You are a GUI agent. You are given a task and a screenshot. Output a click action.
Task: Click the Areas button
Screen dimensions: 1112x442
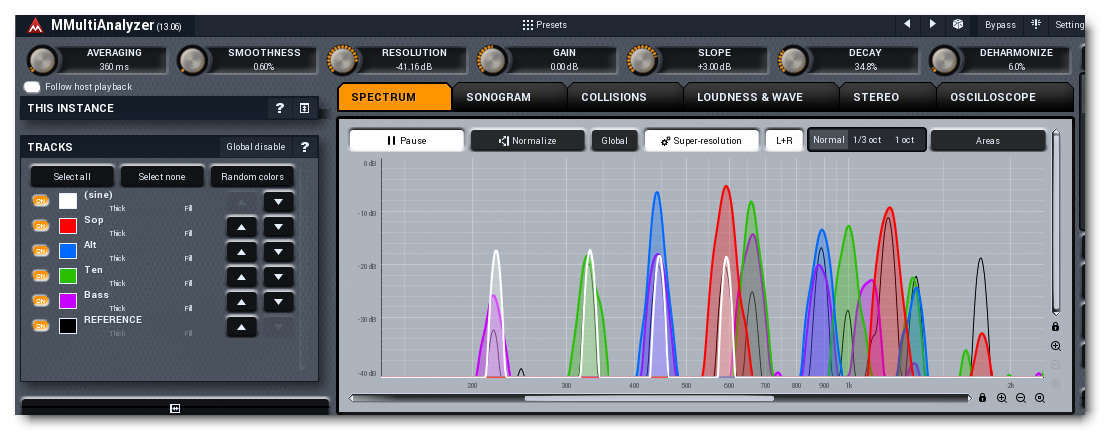tap(987, 140)
